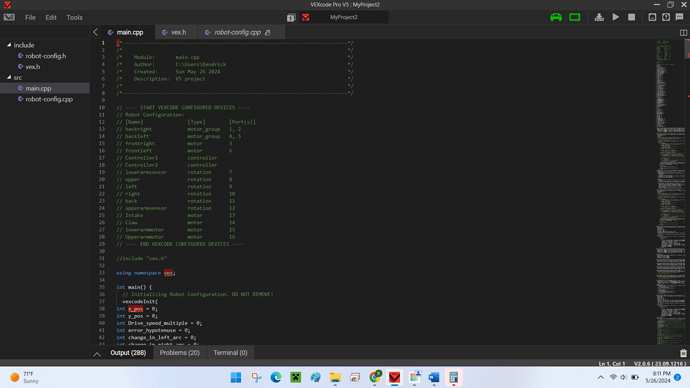Show the Terminal (0) panel tab
Image resolution: width=690 pixels, height=388 pixels.
[x=230, y=353]
